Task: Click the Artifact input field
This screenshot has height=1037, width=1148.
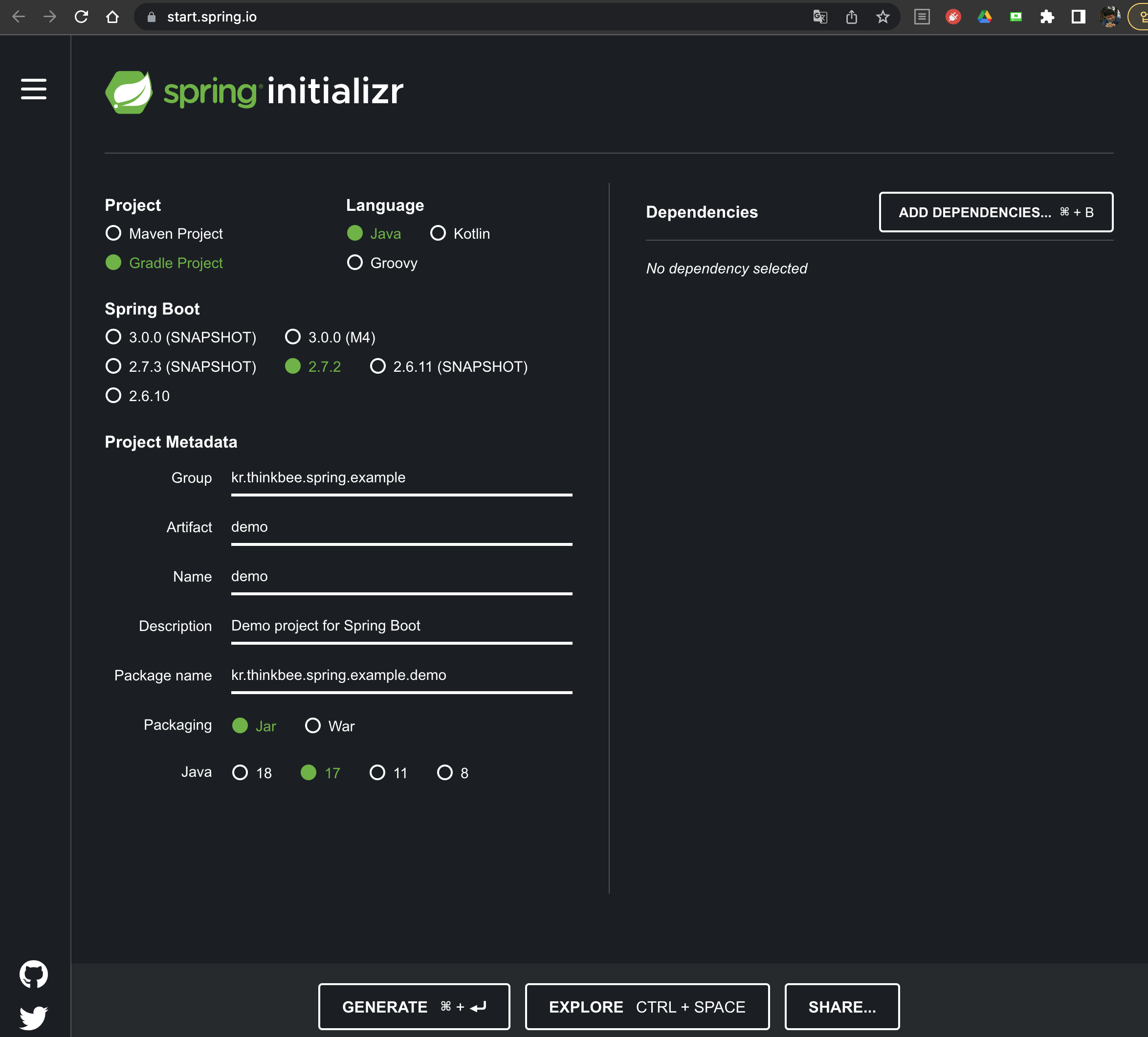Action: click(401, 528)
